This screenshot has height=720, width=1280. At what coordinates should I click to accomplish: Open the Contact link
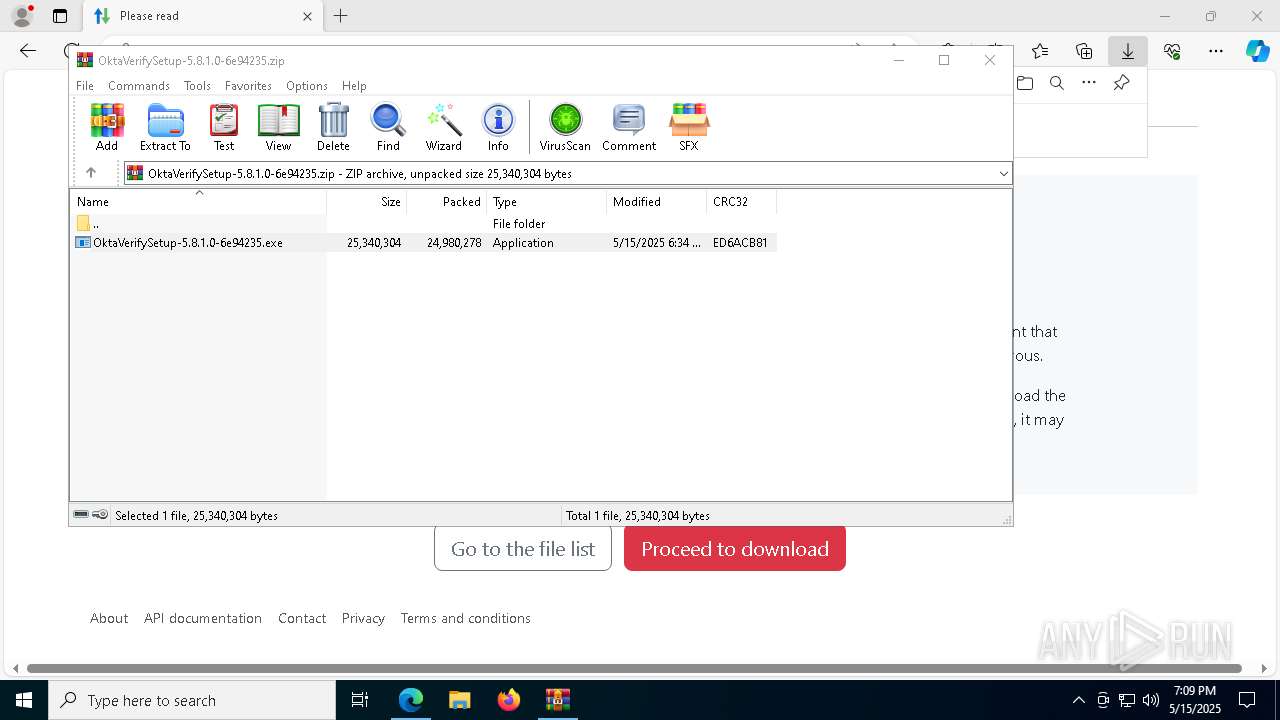[x=302, y=618]
